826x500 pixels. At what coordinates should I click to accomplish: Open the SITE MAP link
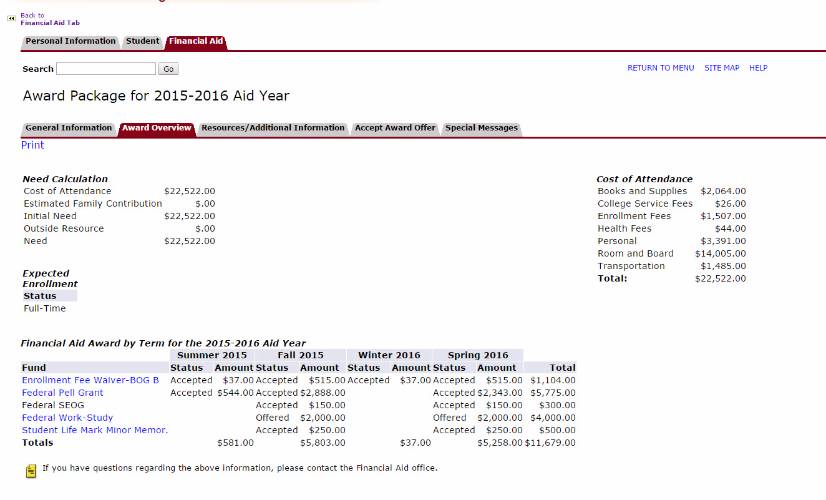coord(721,68)
